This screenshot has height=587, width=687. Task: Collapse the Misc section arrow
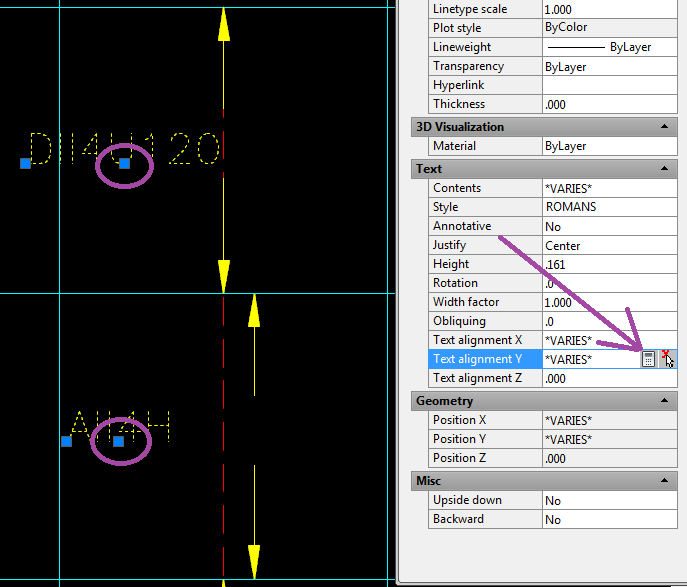coord(662,481)
